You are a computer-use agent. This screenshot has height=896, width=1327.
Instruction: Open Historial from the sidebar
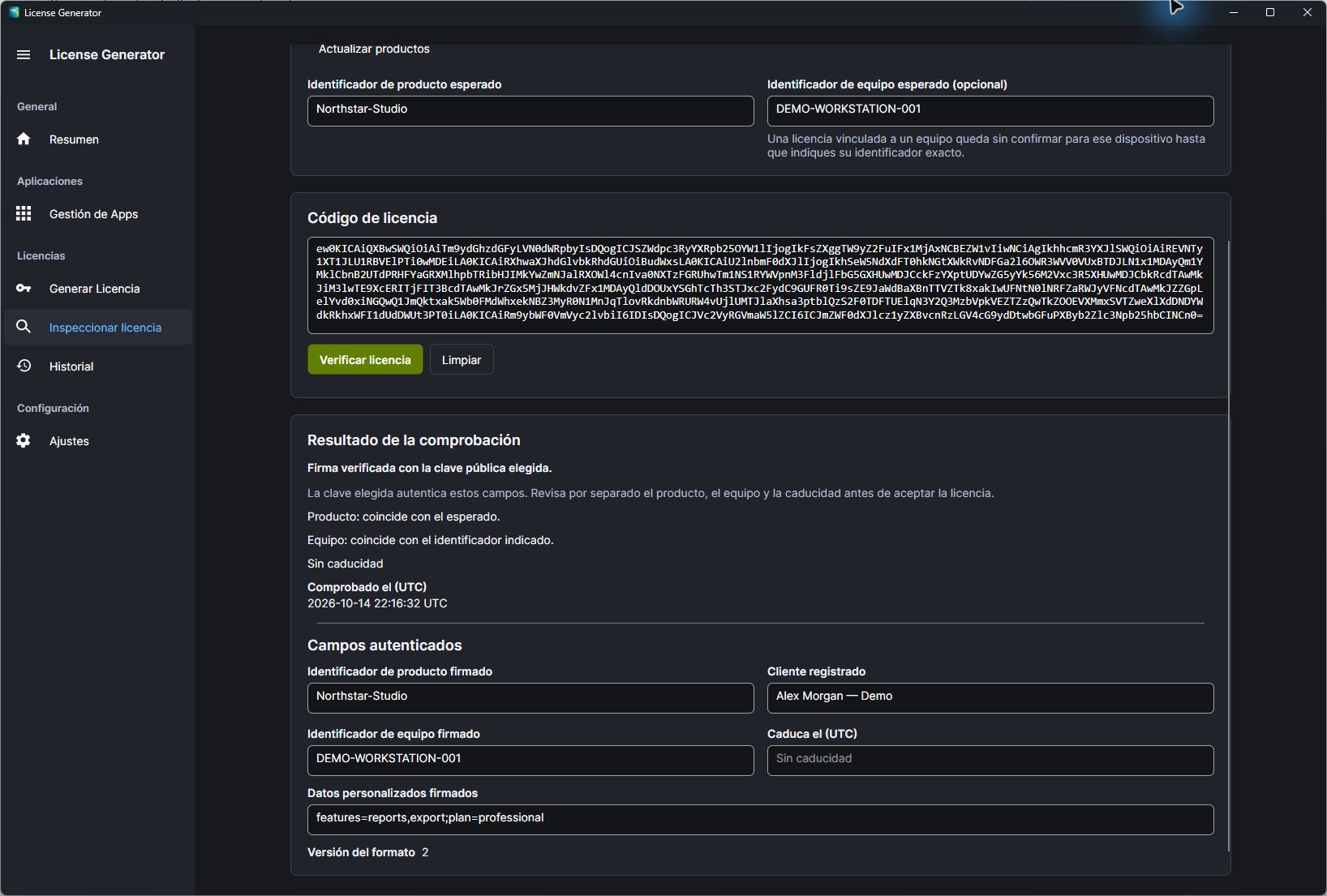pyautogui.click(x=98, y=367)
